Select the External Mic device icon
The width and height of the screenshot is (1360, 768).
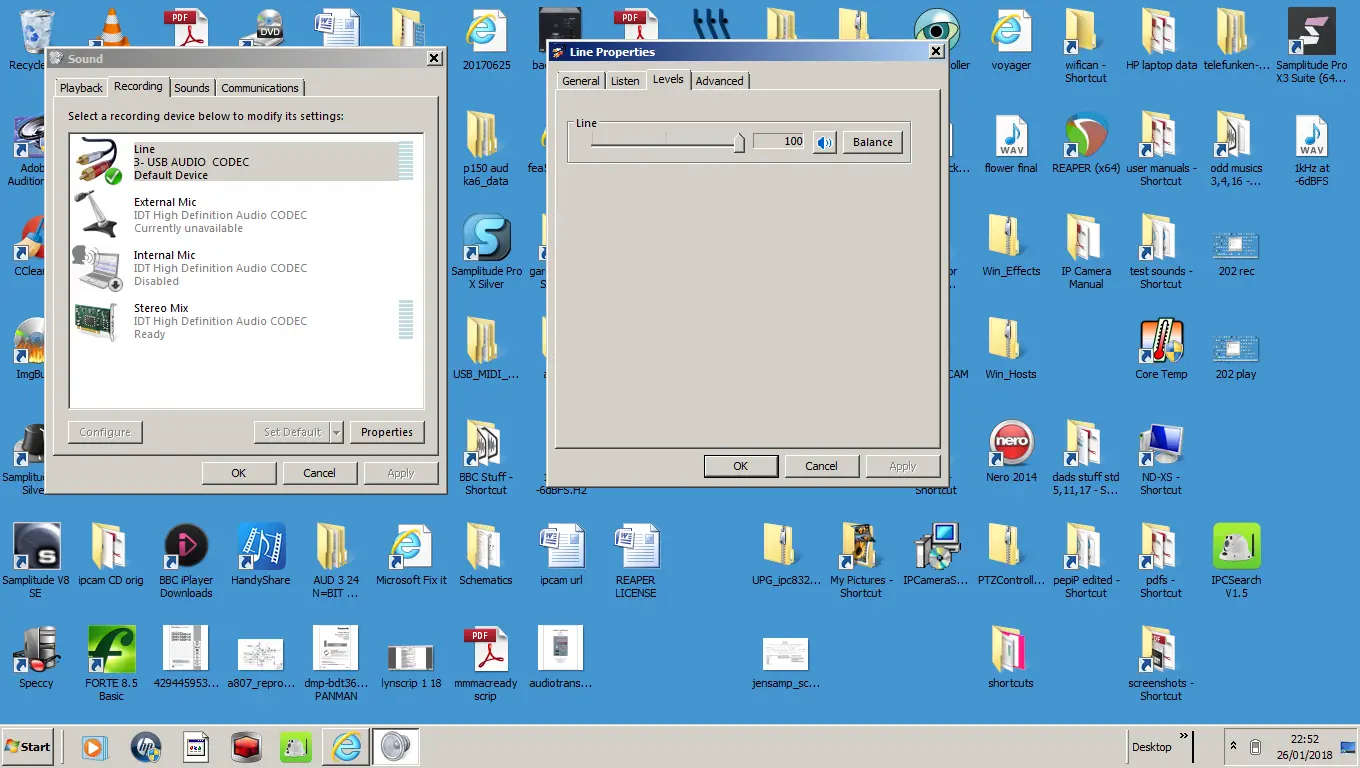click(x=97, y=214)
